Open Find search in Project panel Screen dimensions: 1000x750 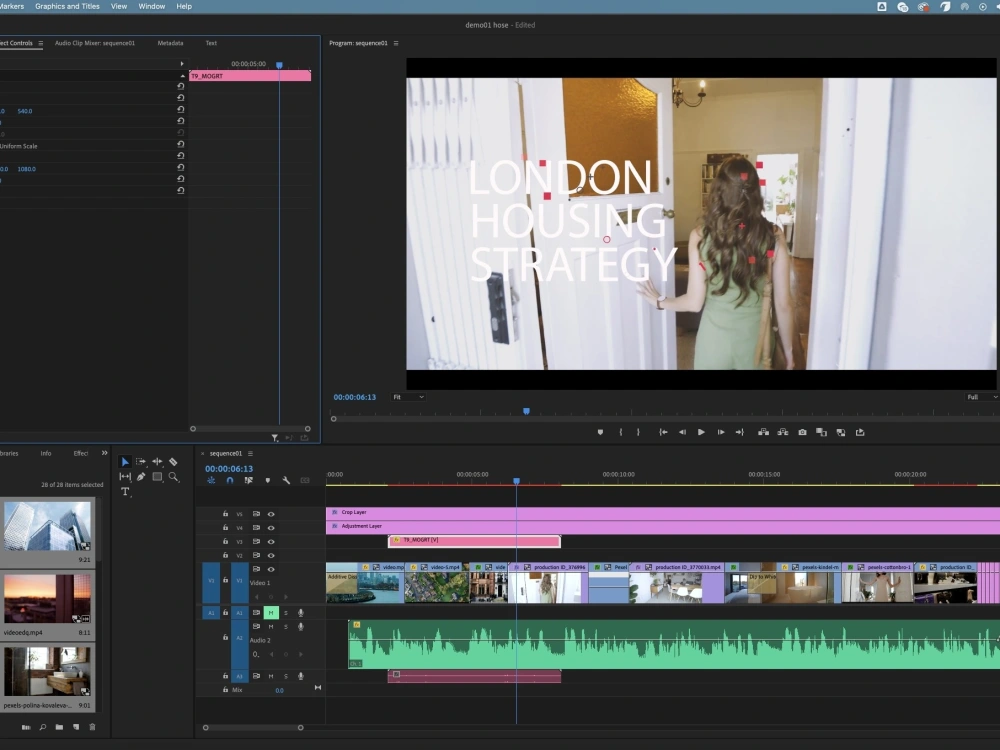pyautogui.click(x=43, y=727)
